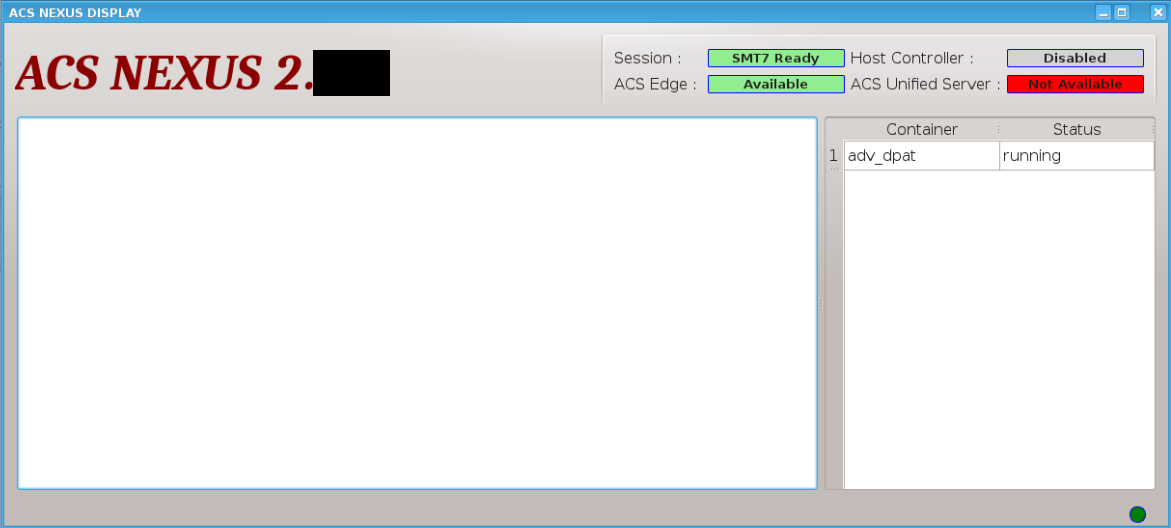
Task: Select the running status cell
Action: (1077, 156)
